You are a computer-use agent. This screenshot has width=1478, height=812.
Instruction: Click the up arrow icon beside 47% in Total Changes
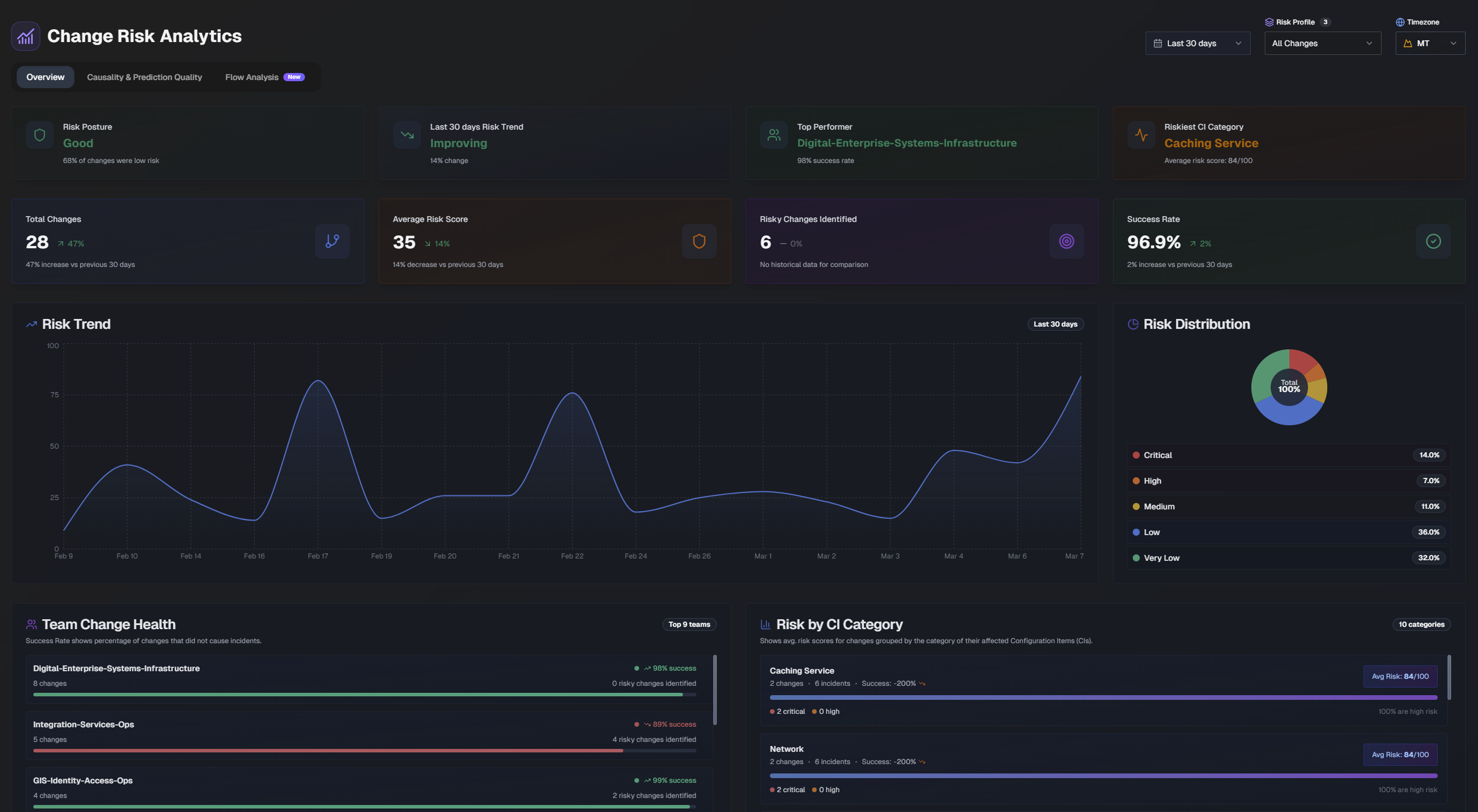60,244
